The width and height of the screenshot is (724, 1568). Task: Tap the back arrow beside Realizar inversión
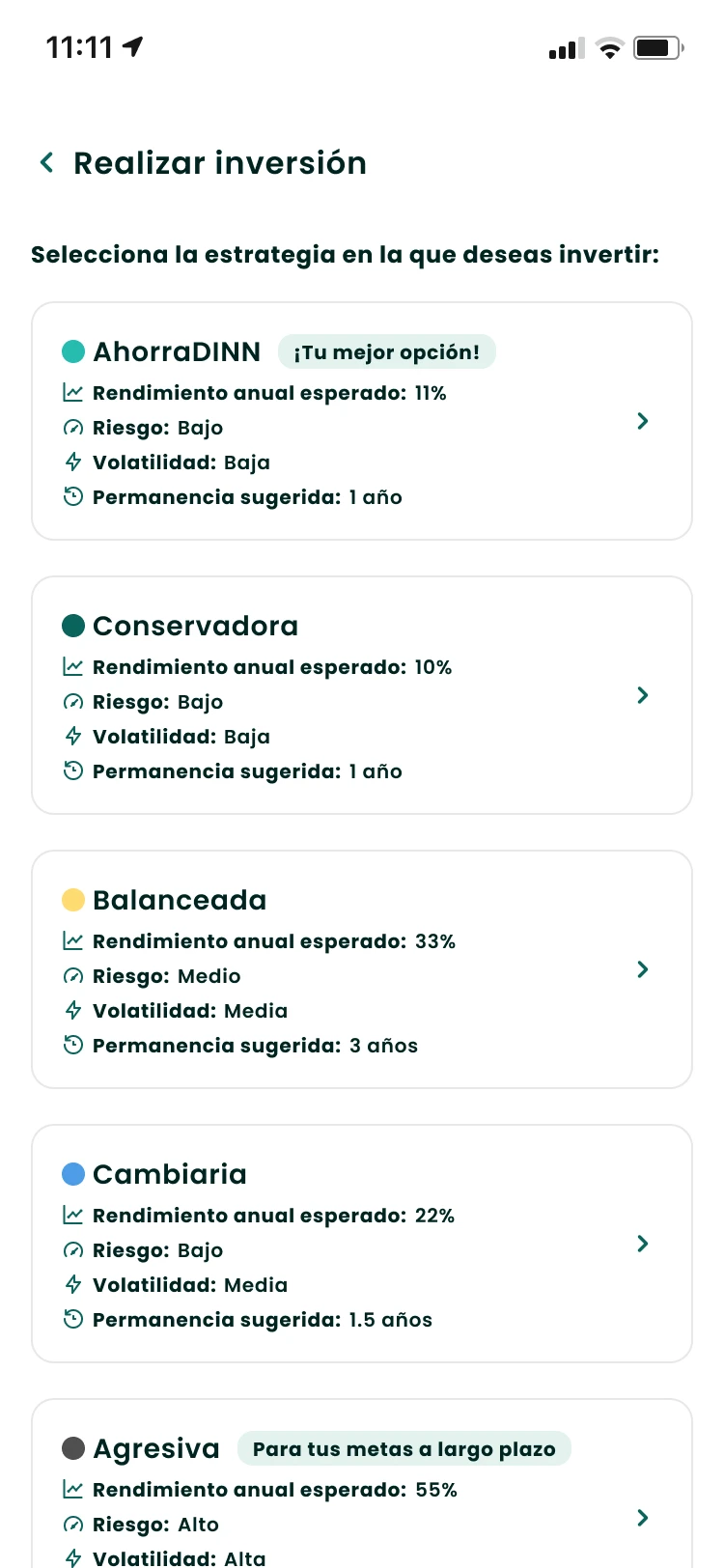pos(46,163)
